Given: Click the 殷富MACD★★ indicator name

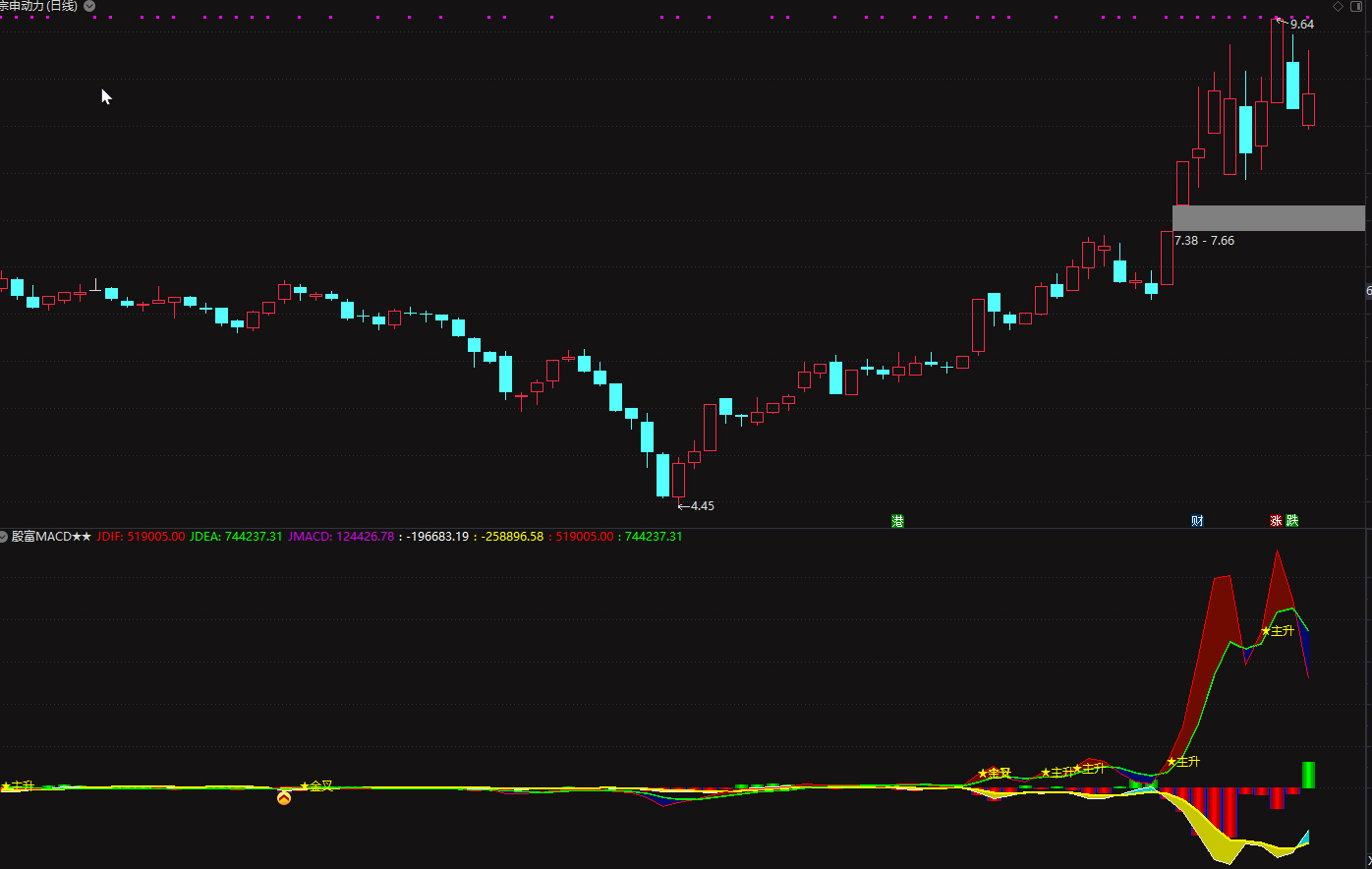Looking at the screenshot, I should click(51, 537).
